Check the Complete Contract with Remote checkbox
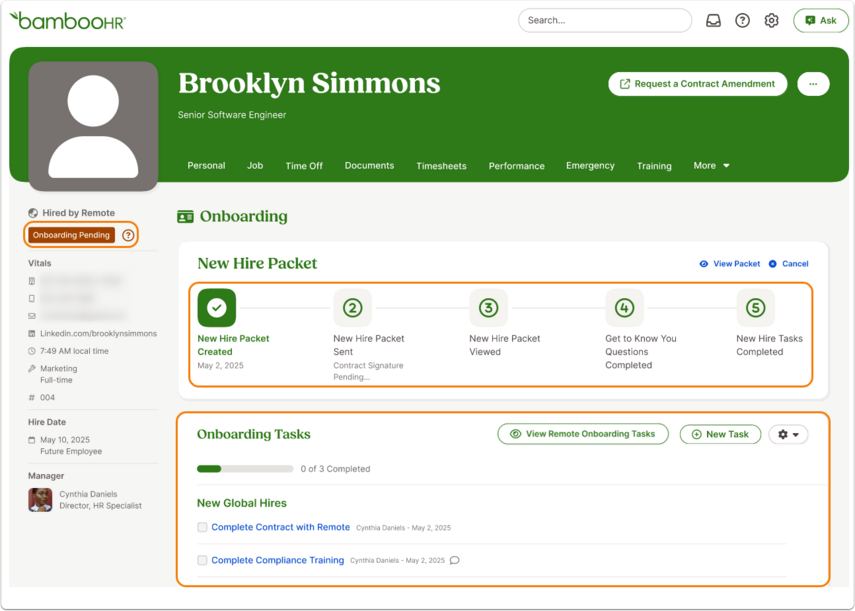 [x=202, y=527]
